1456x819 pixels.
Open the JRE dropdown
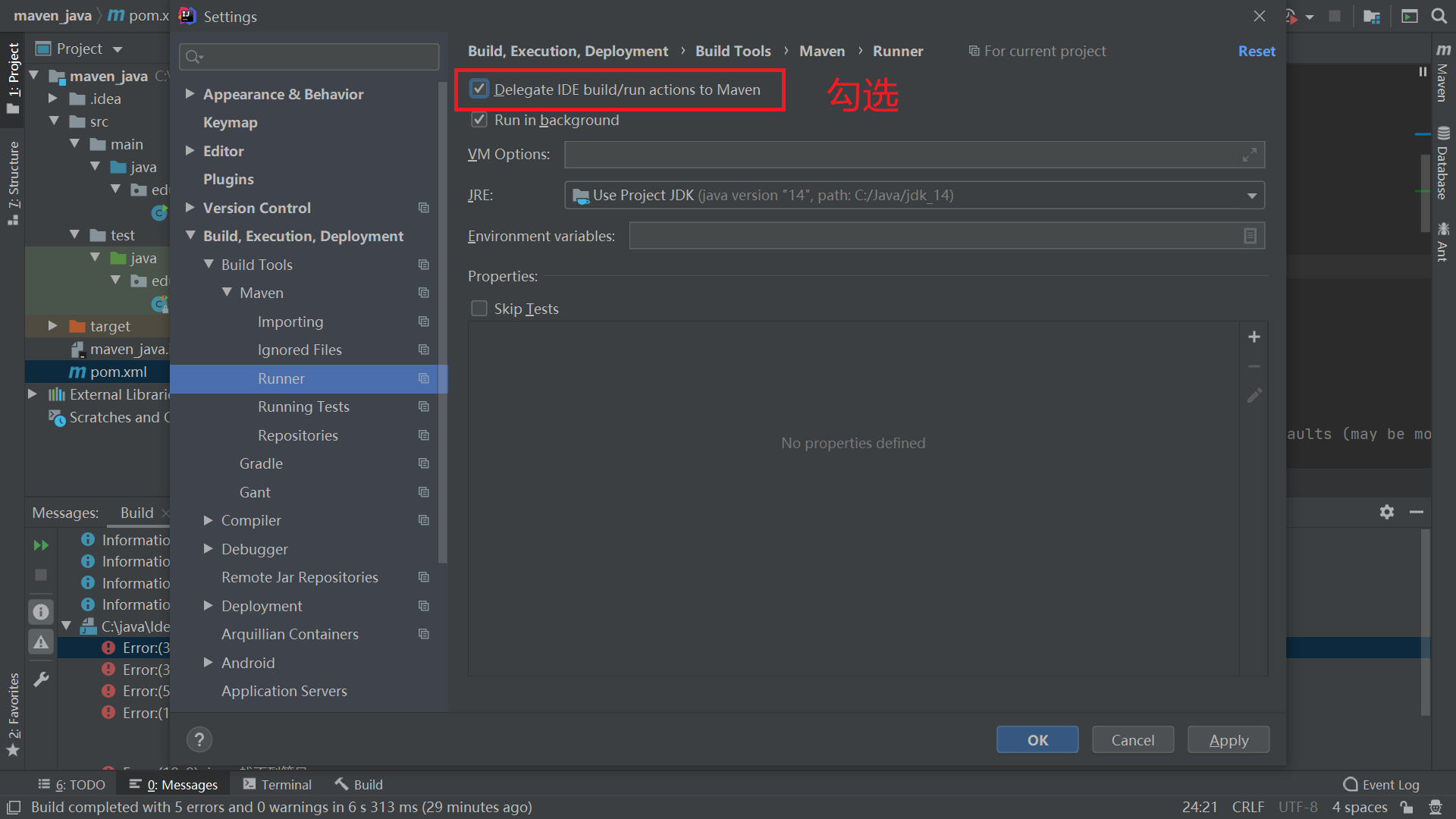coord(1251,195)
